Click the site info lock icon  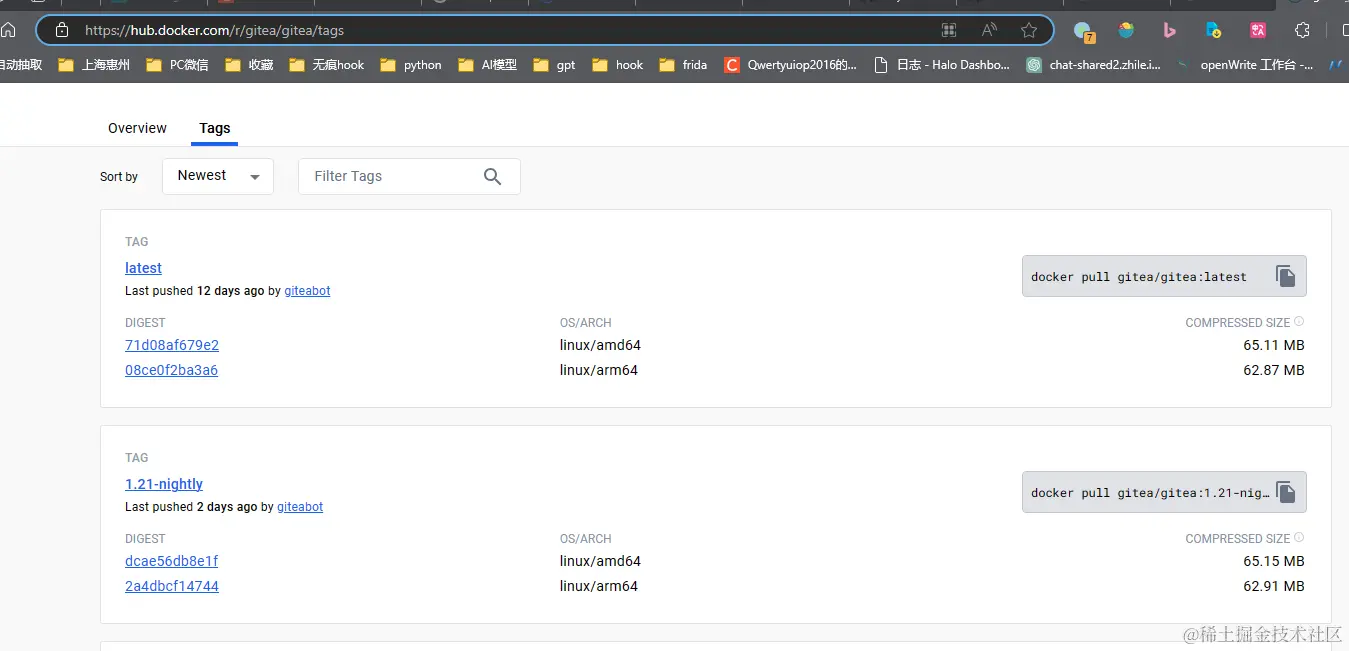click(63, 30)
